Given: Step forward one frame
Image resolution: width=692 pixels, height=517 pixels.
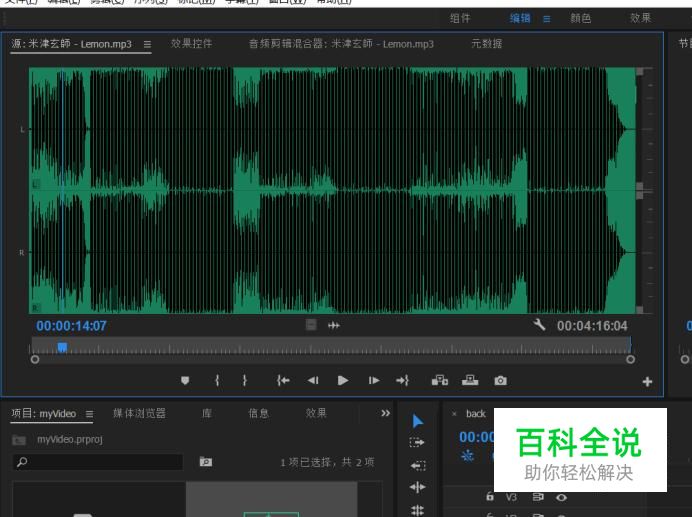Looking at the screenshot, I should pyautogui.click(x=373, y=380).
